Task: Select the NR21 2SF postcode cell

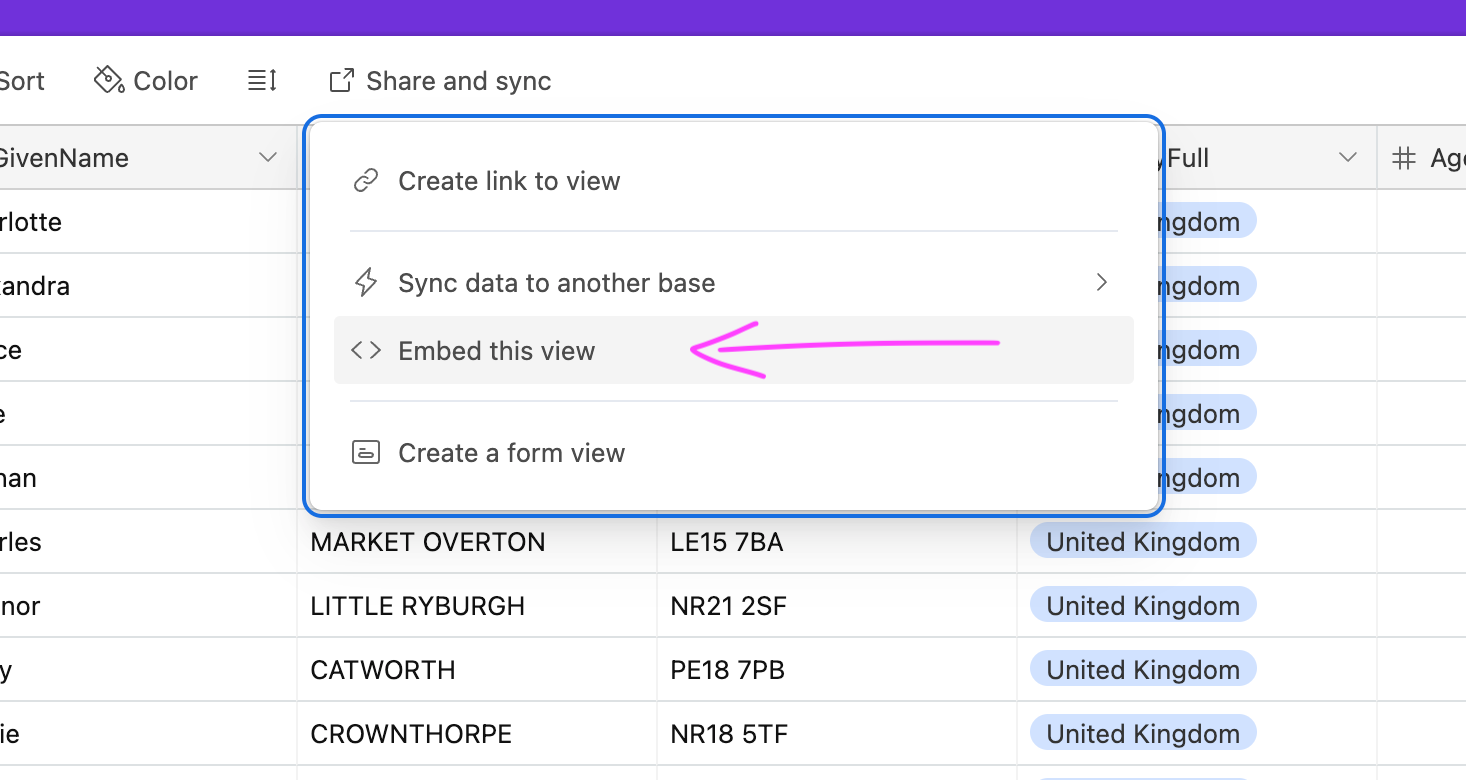Action: click(x=727, y=606)
